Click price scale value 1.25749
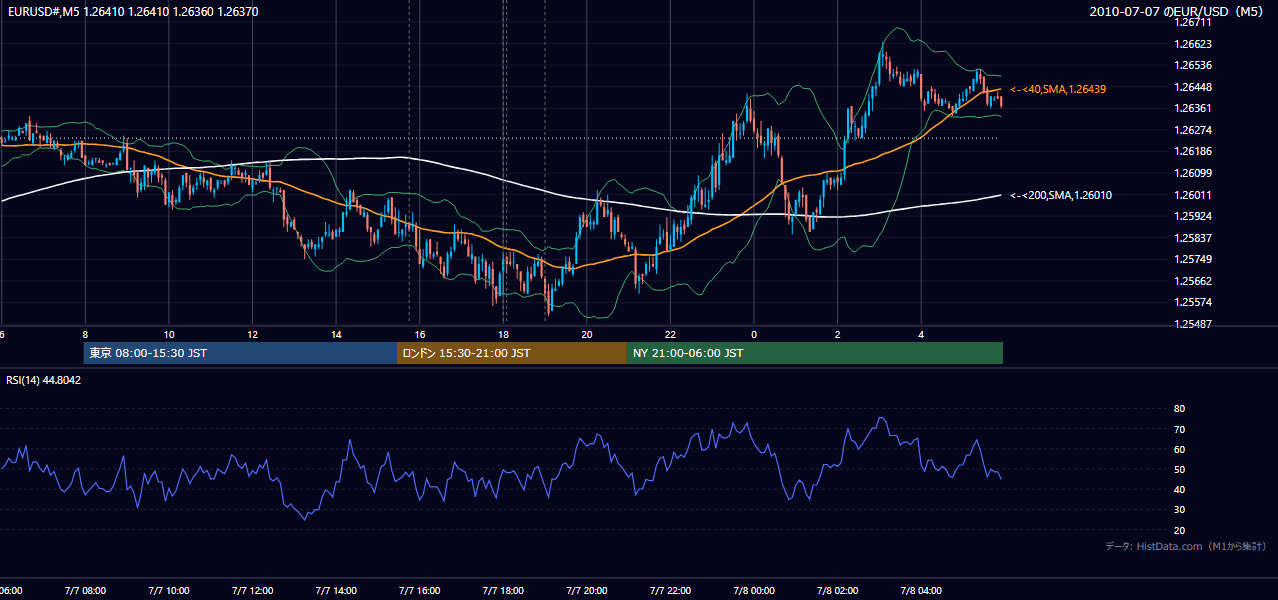The width and height of the screenshot is (1278, 600). click(1193, 259)
